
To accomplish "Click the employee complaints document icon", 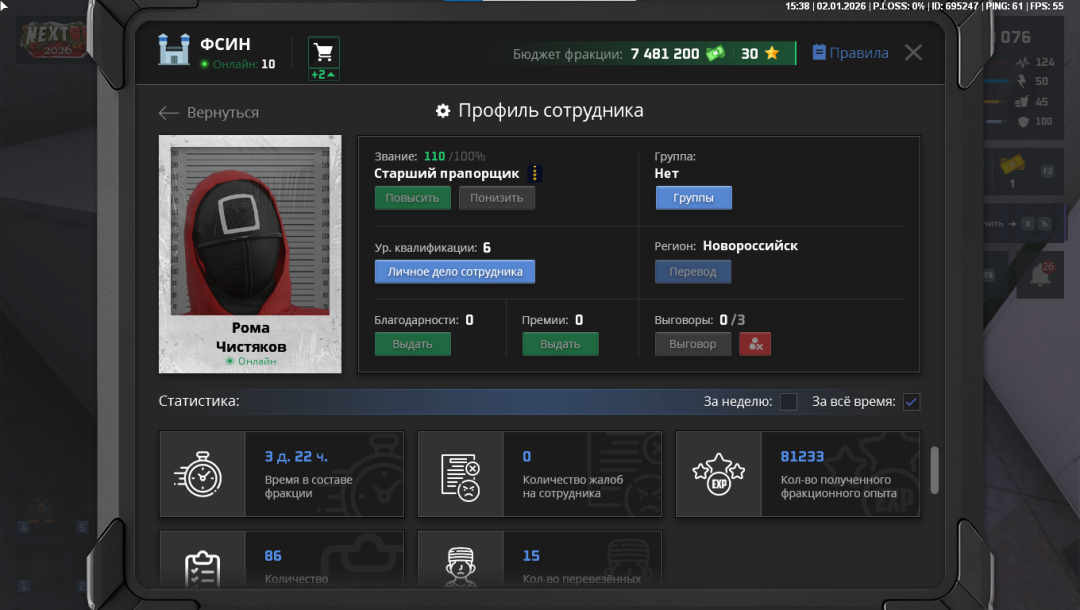I will [460, 474].
